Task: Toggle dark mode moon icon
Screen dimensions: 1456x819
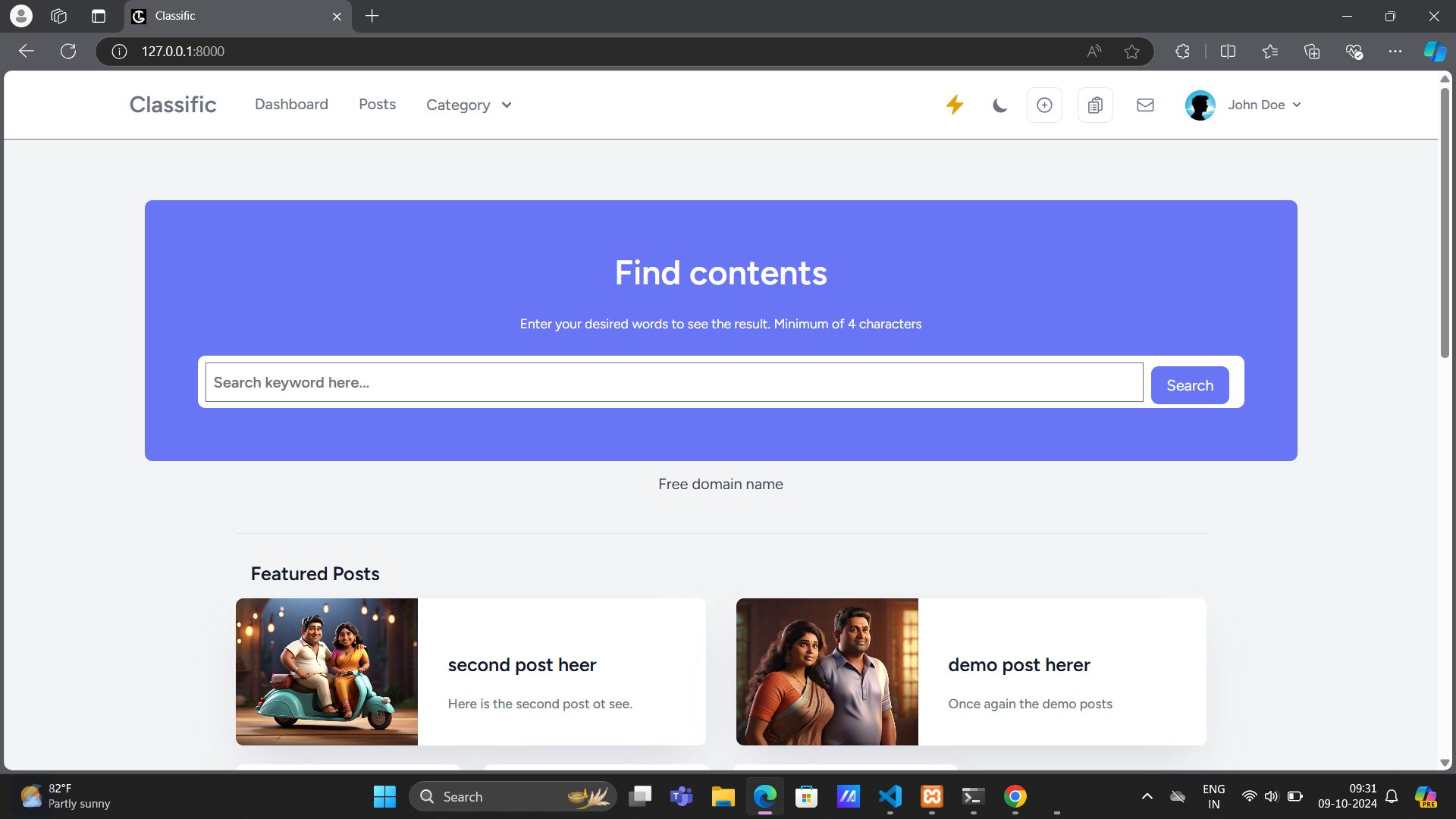Action: 999,105
